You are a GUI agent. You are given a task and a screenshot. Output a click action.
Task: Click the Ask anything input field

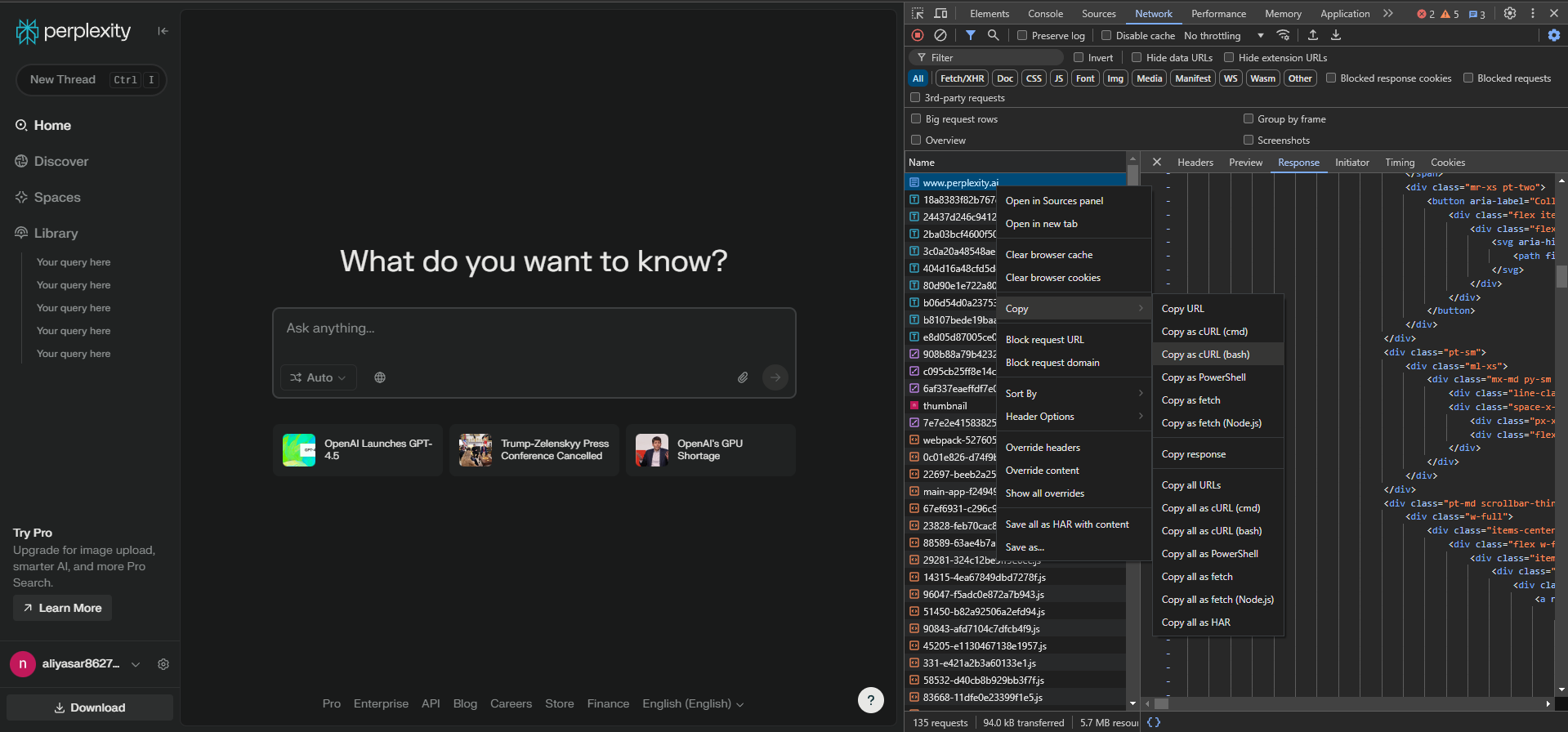click(x=533, y=328)
